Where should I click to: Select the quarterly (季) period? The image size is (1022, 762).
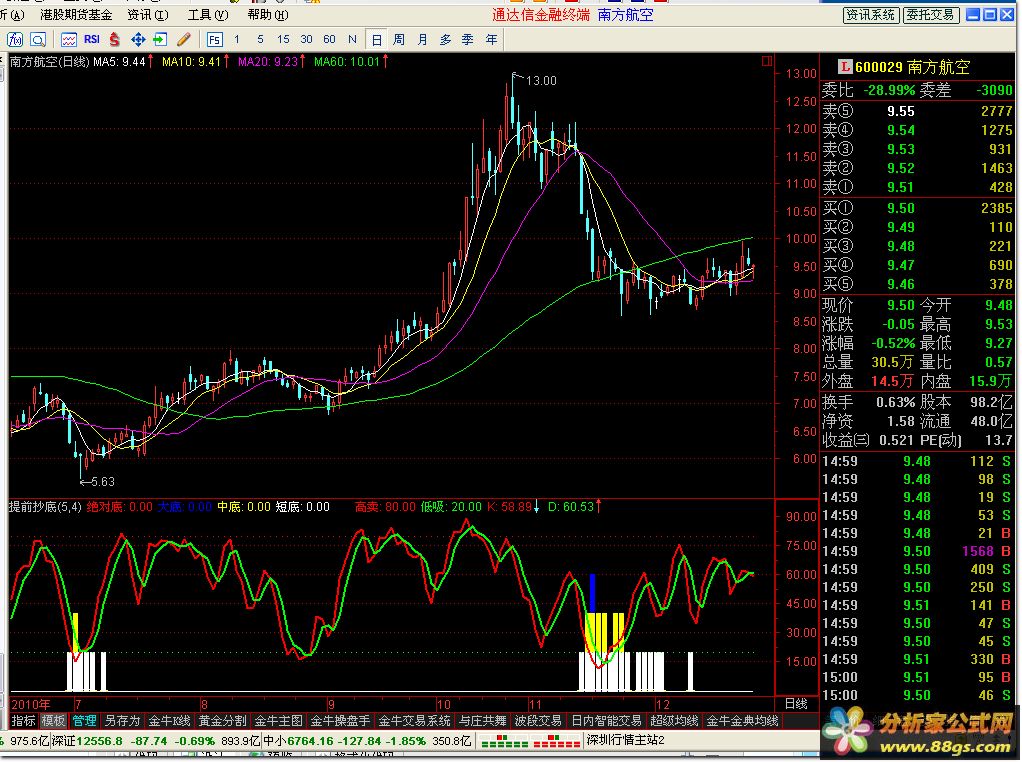pos(468,40)
